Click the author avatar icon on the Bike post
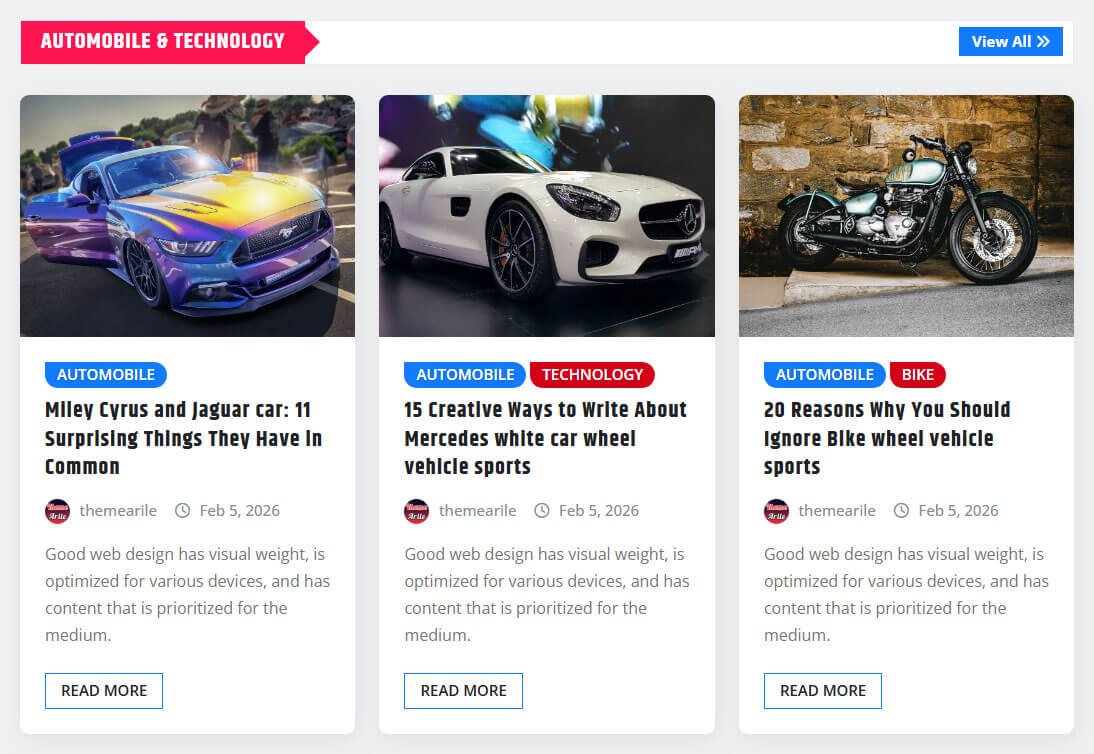 tap(776, 511)
